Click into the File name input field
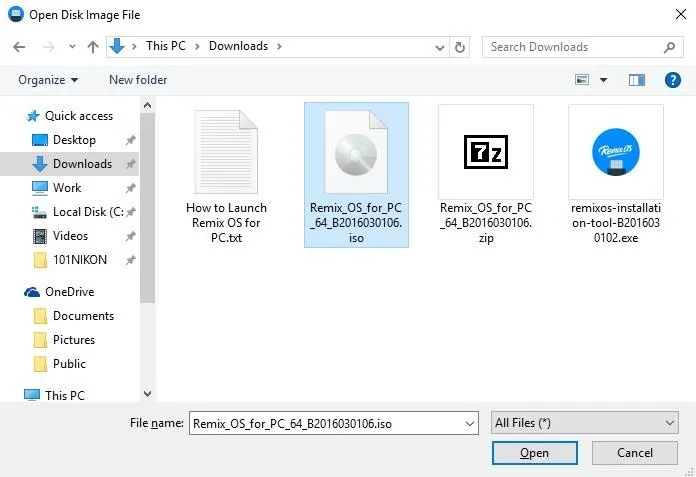The width and height of the screenshot is (696, 477). (327, 423)
